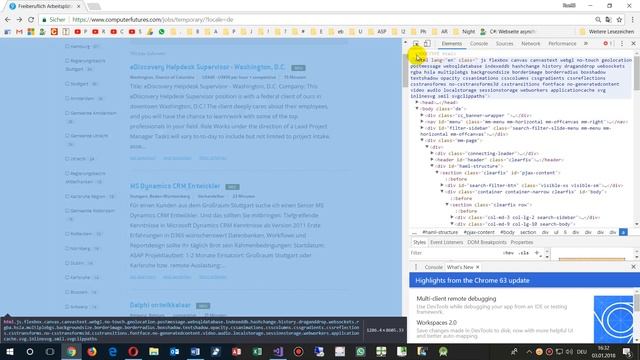The width and height of the screenshot is (640, 360).
Task: Show more DevTools tabs with the chevron
Action: (x=586, y=43)
